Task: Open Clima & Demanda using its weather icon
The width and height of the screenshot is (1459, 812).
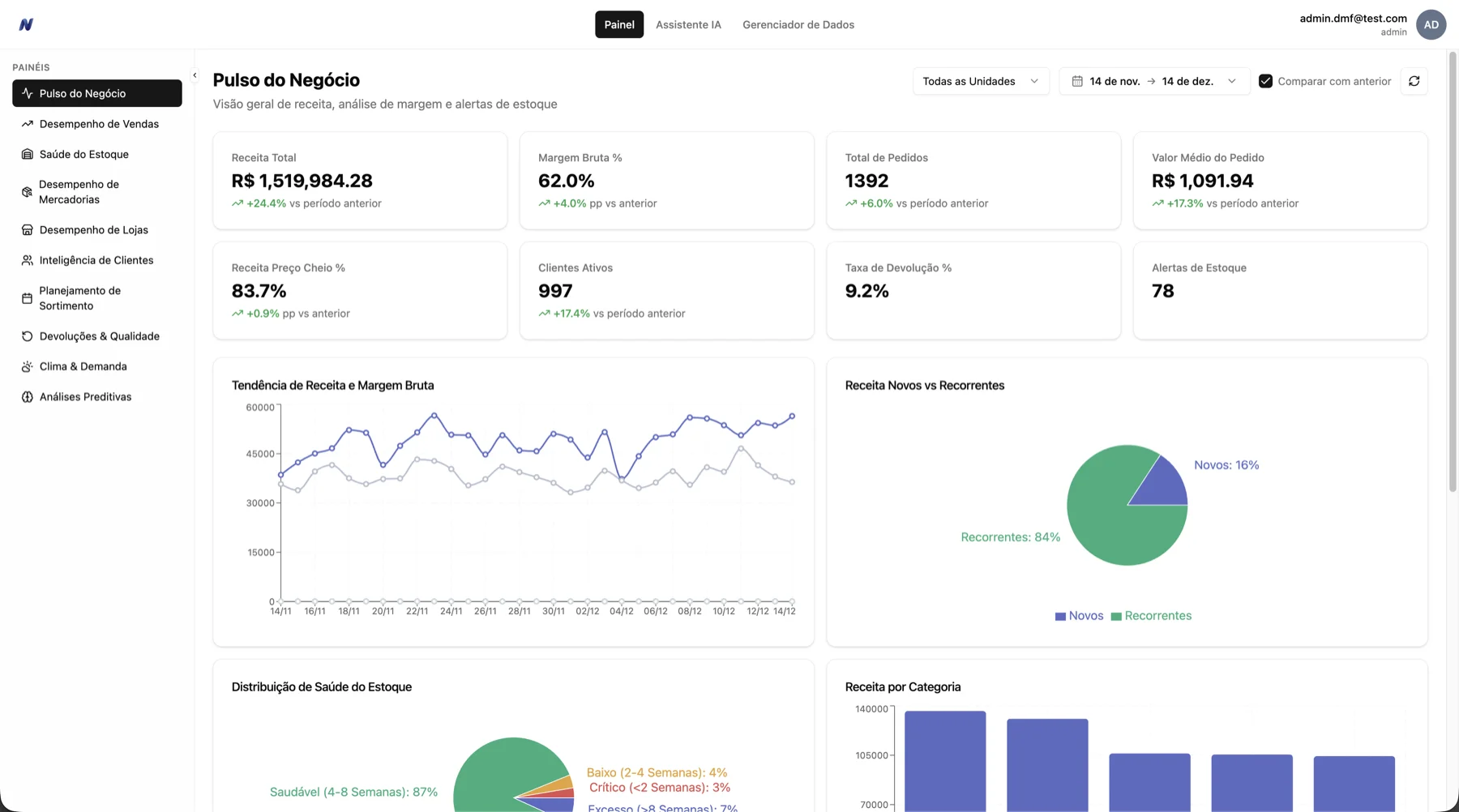Action: tap(27, 366)
